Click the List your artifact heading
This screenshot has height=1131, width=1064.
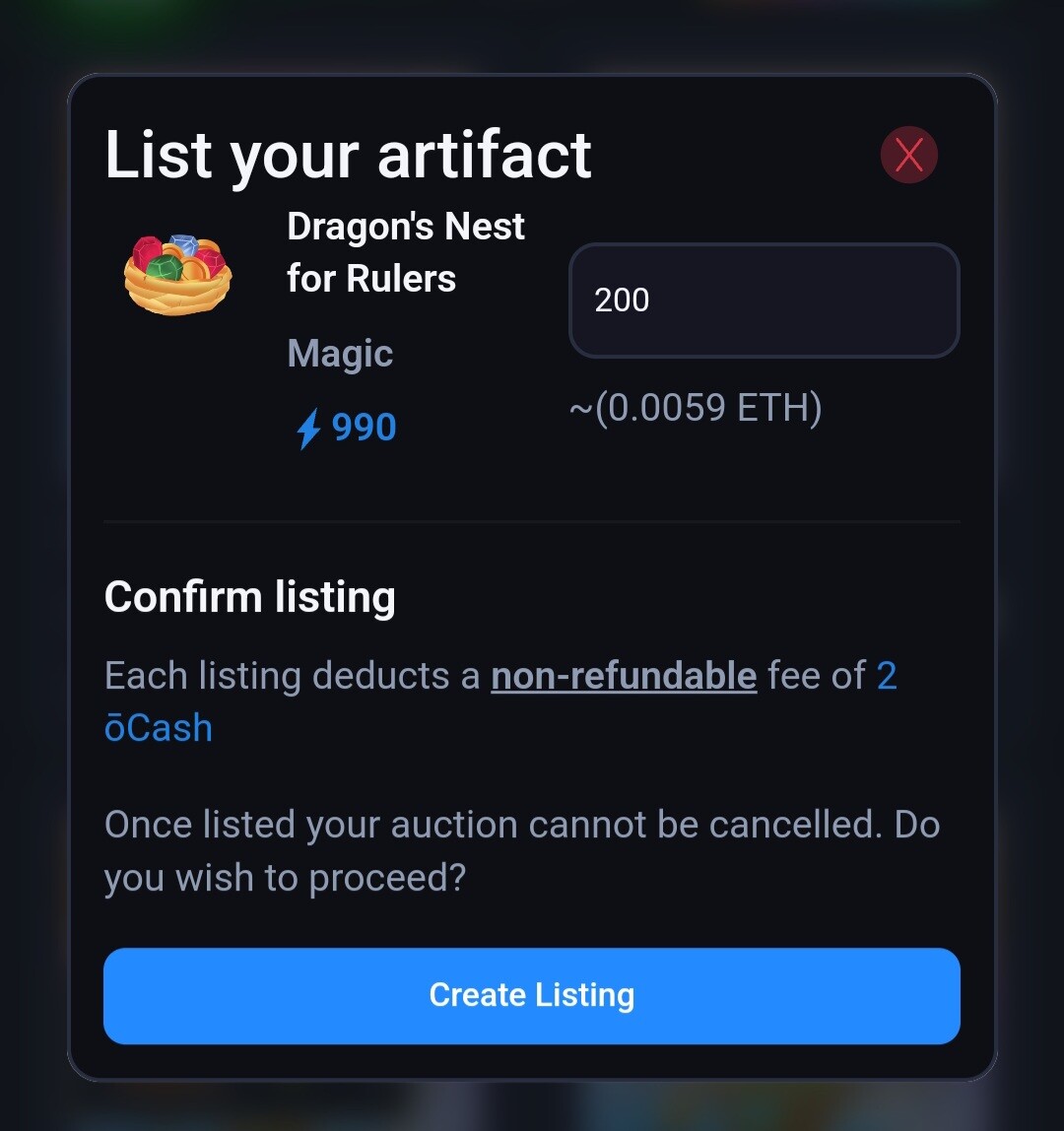point(348,155)
